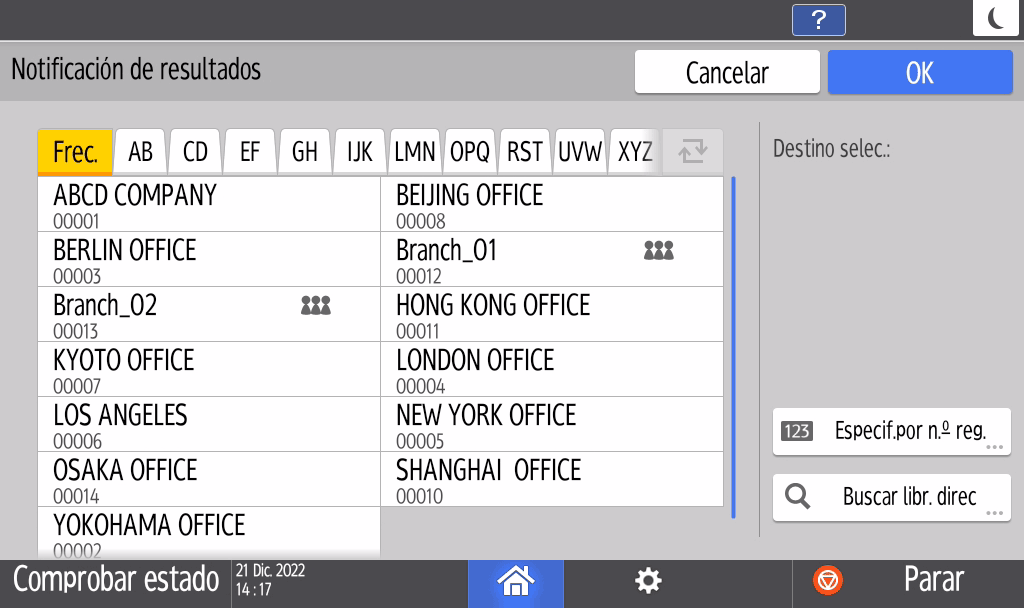Viewport: 1024px width, 608px height.
Task: Open the help question mark icon
Action: 818,19
